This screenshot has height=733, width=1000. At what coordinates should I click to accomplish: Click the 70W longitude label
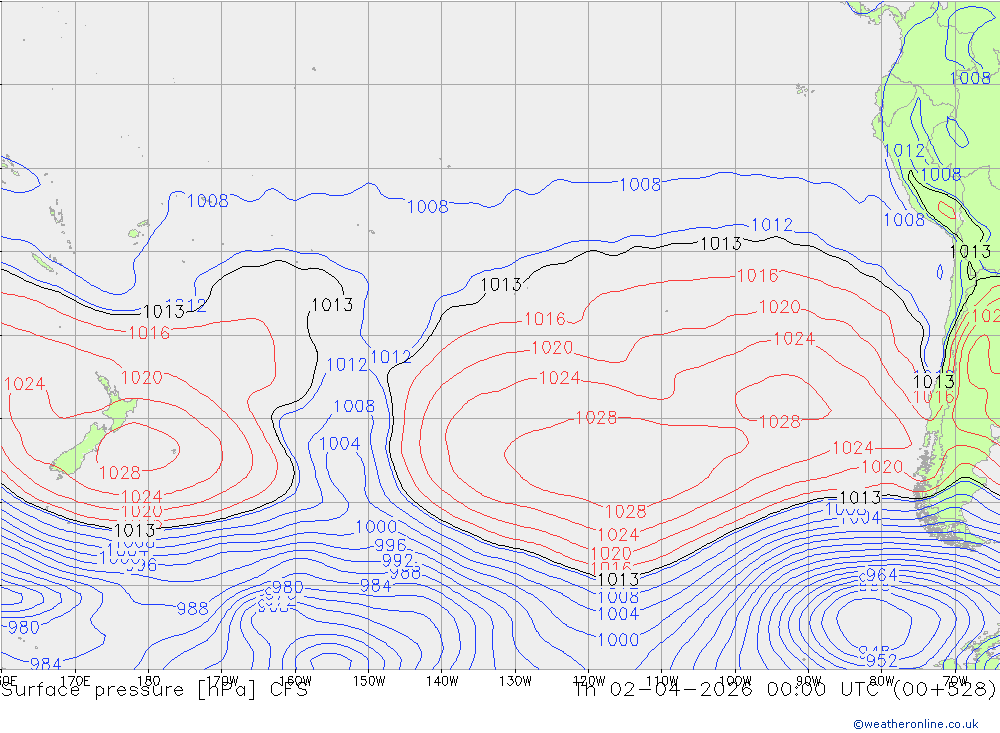coord(955,681)
